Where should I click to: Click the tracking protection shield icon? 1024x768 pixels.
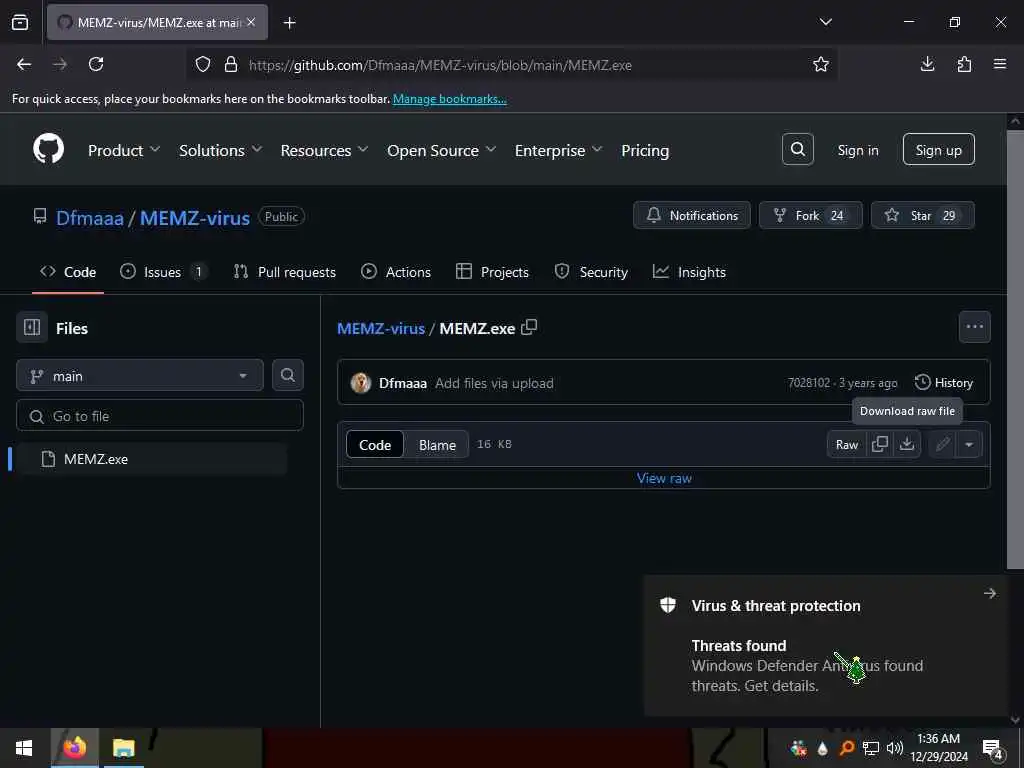point(203,64)
